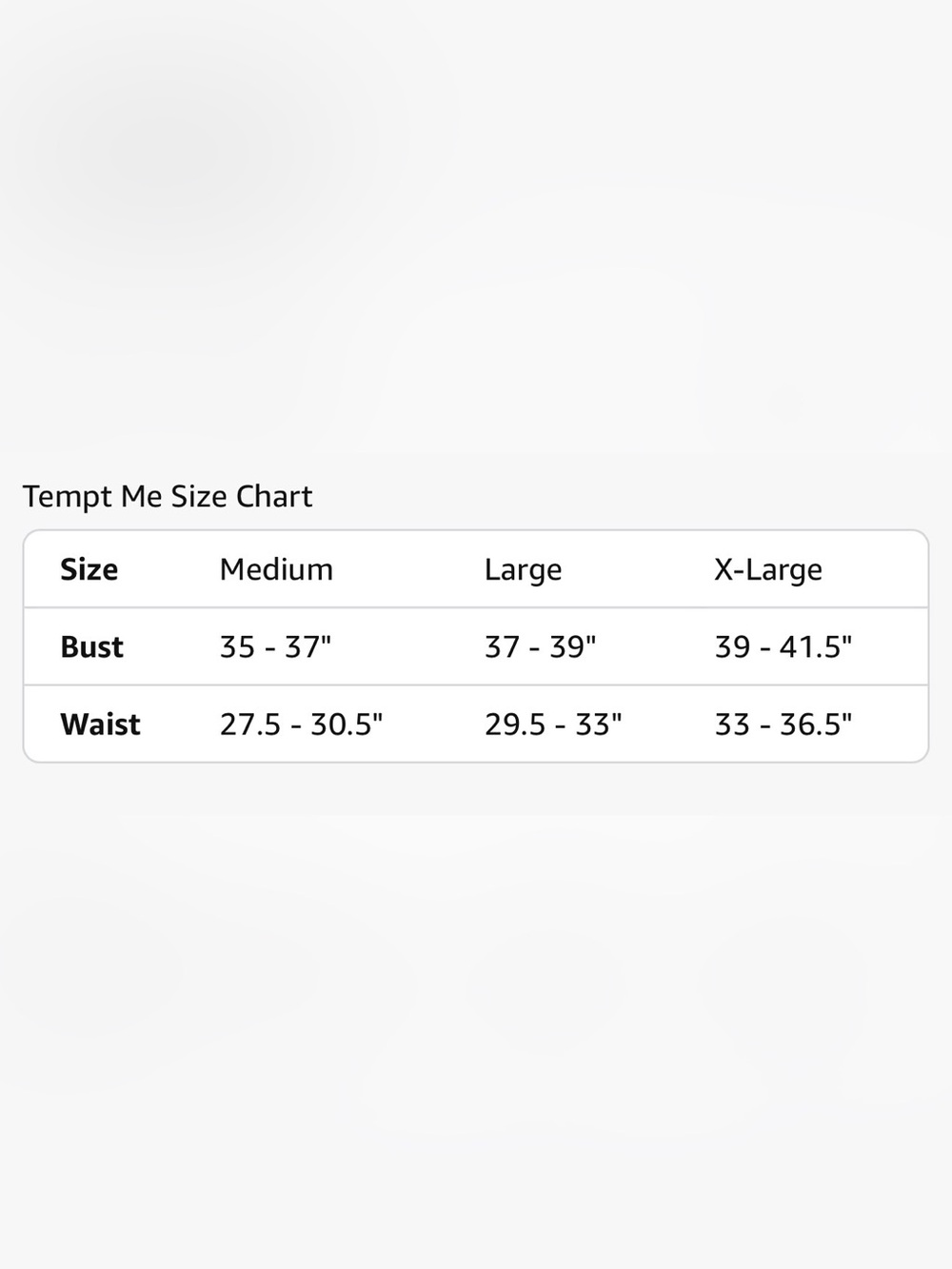Viewport: 952px width, 1269px height.
Task: Click the X-Large bust value 39 - 41.5"
Action: [x=783, y=647]
